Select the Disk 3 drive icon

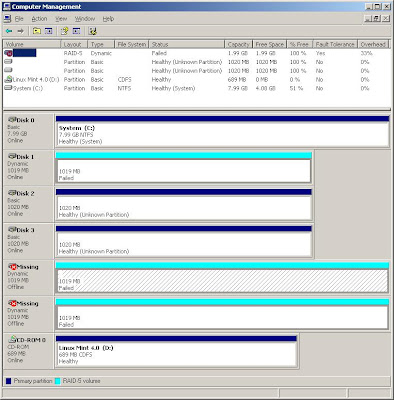coord(12,230)
